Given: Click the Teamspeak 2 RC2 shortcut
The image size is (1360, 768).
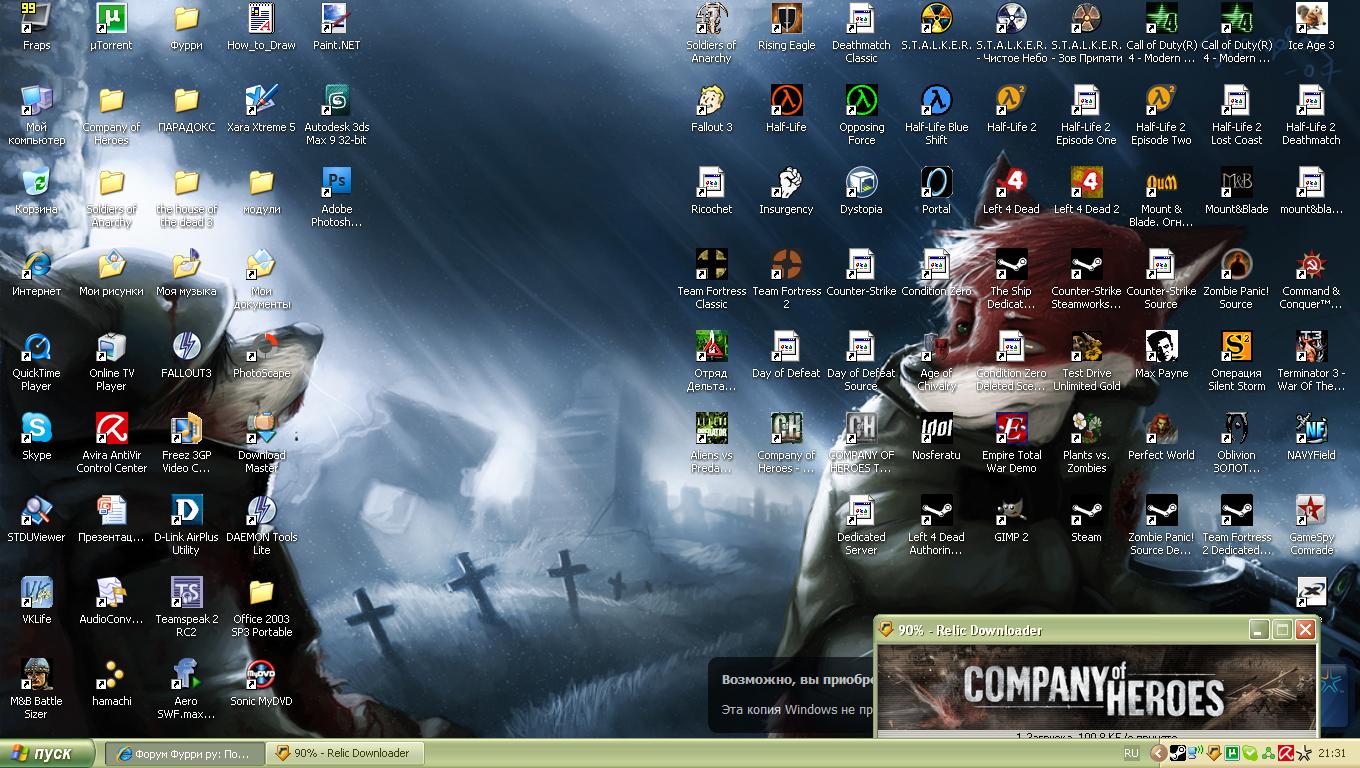Looking at the screenshot, I should tap(186, 593).
